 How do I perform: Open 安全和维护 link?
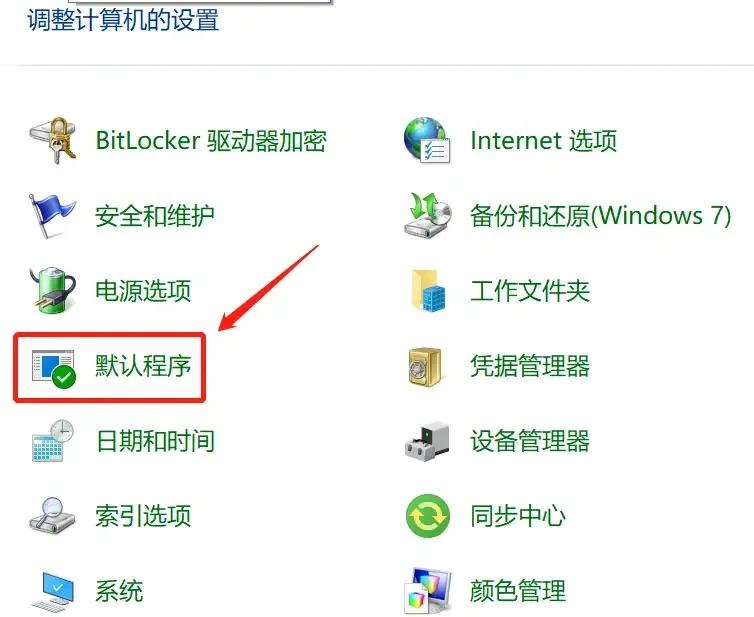pos(155,215)
